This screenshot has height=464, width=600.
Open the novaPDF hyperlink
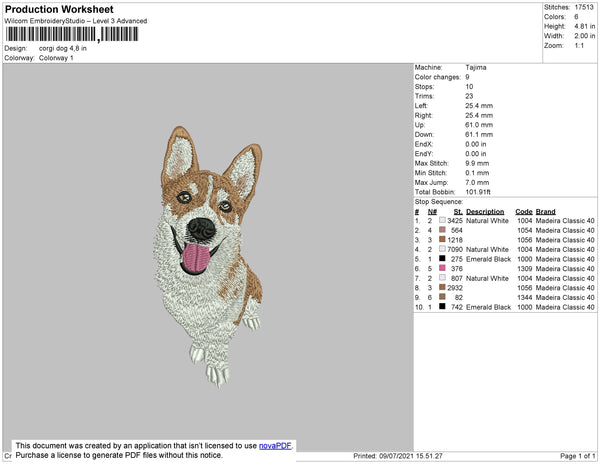[275, 446]
